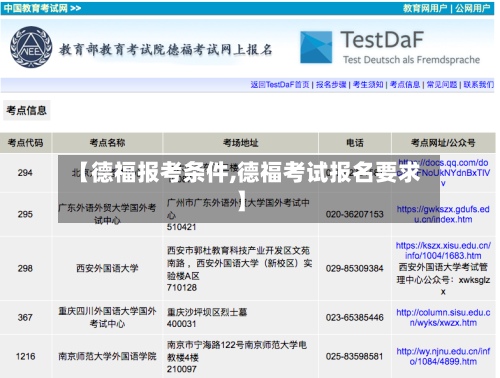Click the 考点名称 column header
The width and height of the screenshot is (500, 378).
tap(107, 143)
